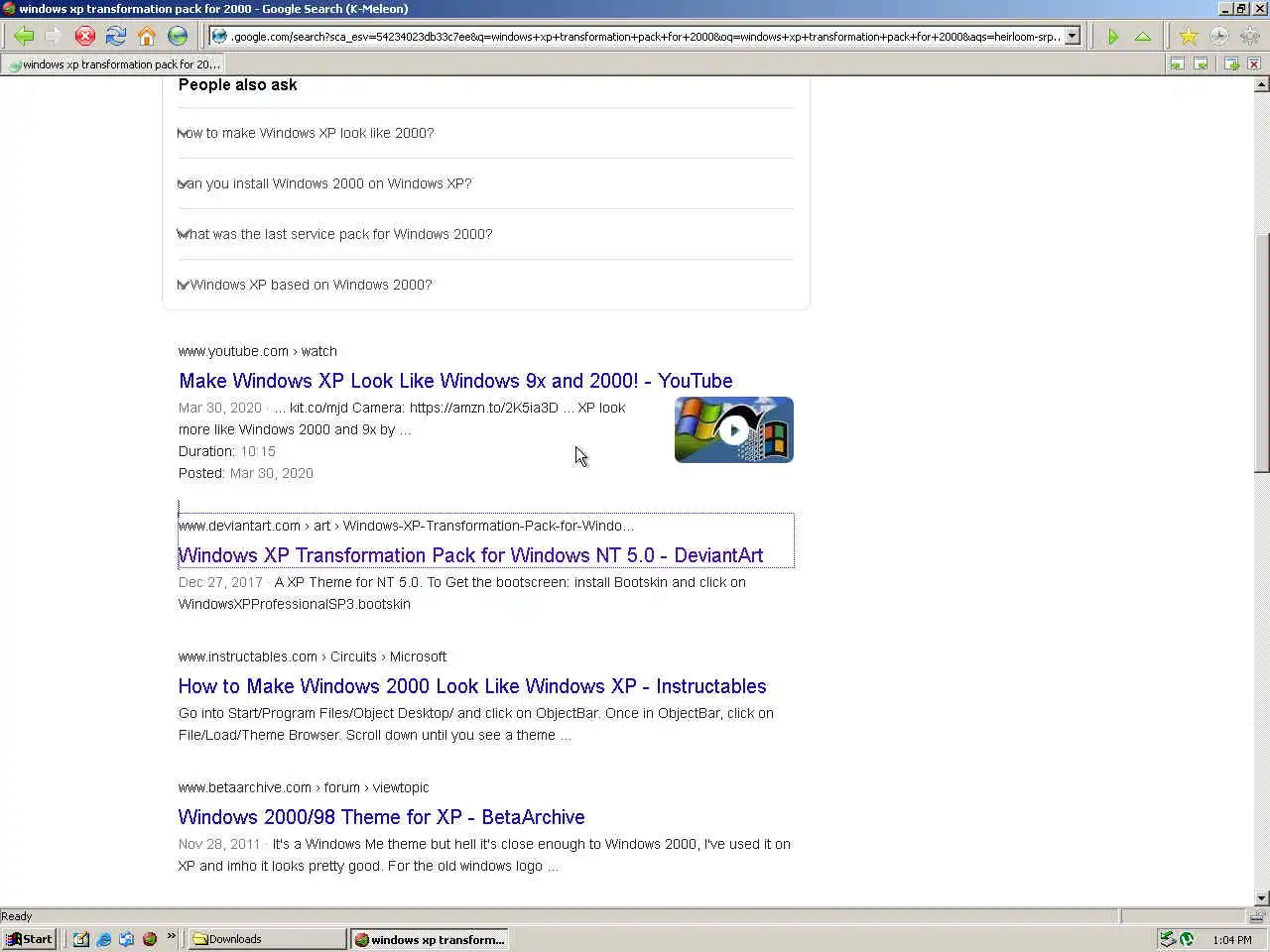Click the vertical scrollbar down arrow
Image resolution: width=1270 pixels, height=952 pixels.
pyautogui.click(x=1261, y=898)
